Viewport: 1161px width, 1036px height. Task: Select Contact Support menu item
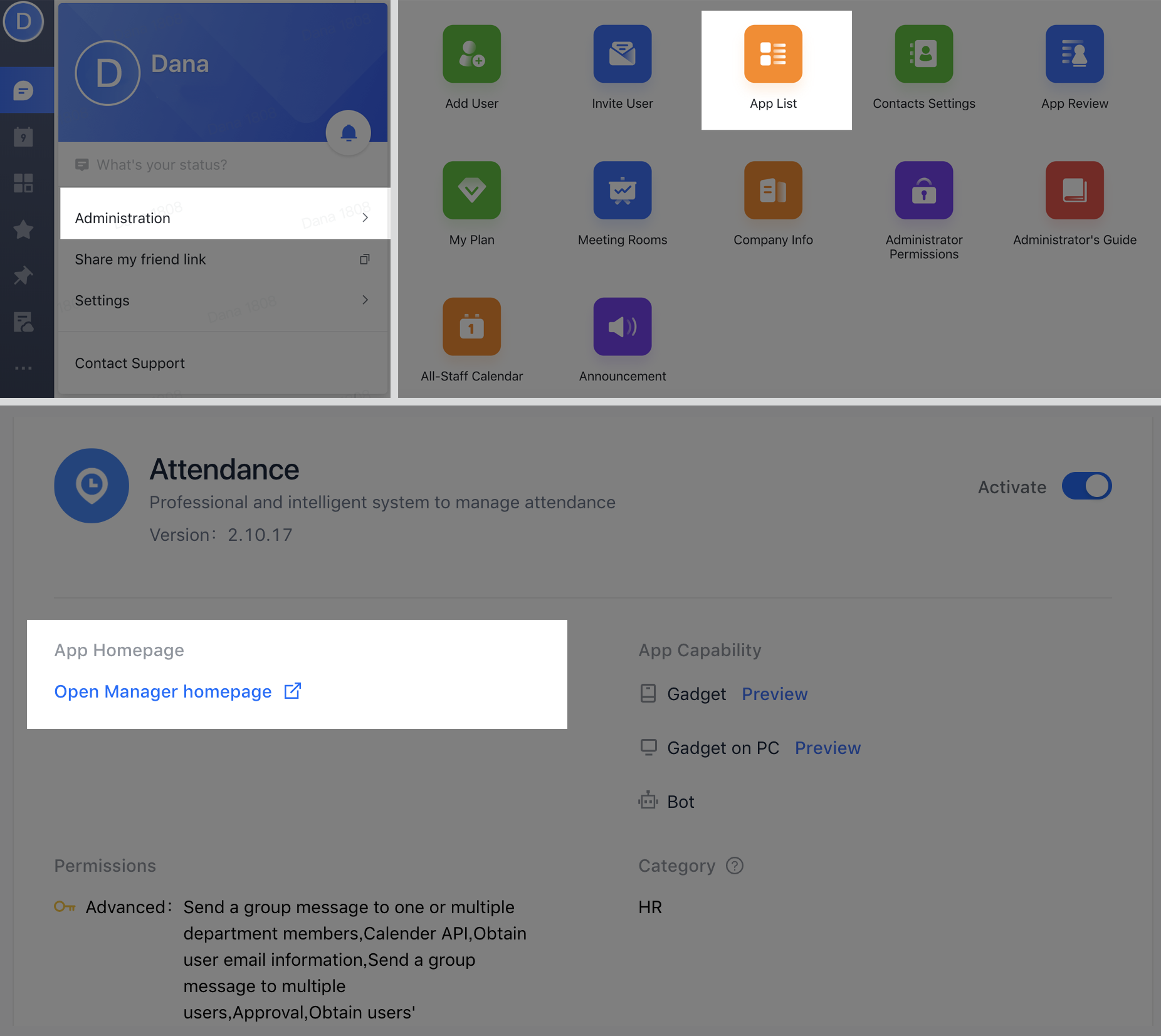coord(130,364)
